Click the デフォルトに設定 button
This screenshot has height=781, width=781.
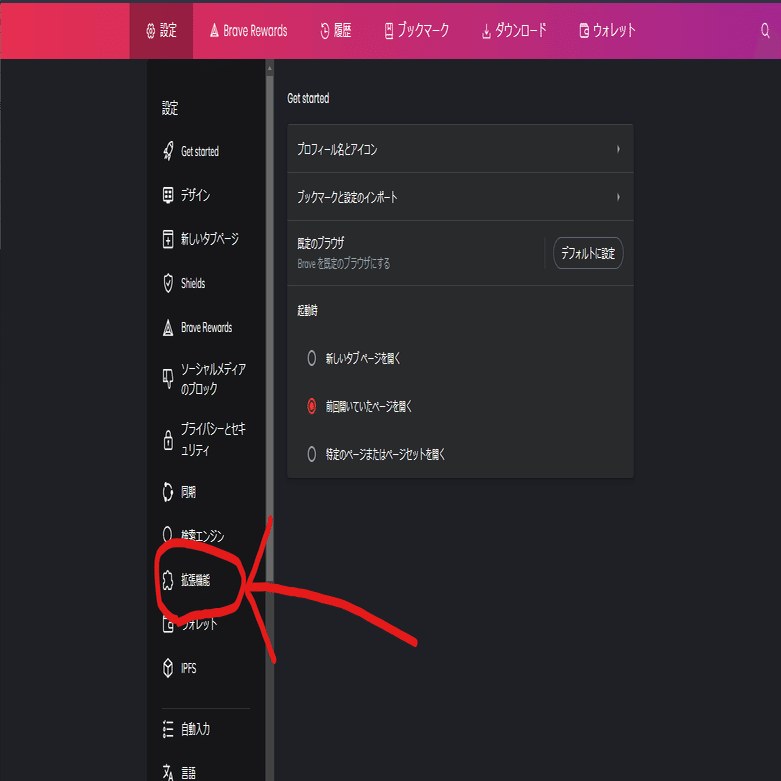coord(588,253)
